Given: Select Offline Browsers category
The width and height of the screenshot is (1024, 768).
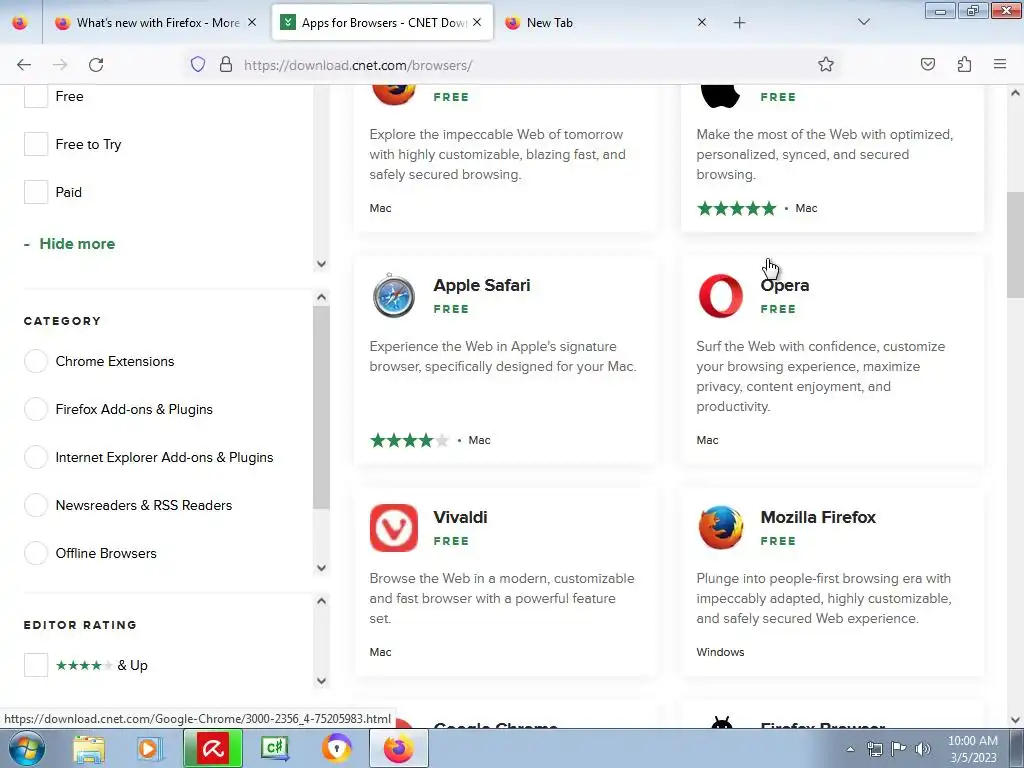Looking at the screenshot, I should click(x=36, y=553).
